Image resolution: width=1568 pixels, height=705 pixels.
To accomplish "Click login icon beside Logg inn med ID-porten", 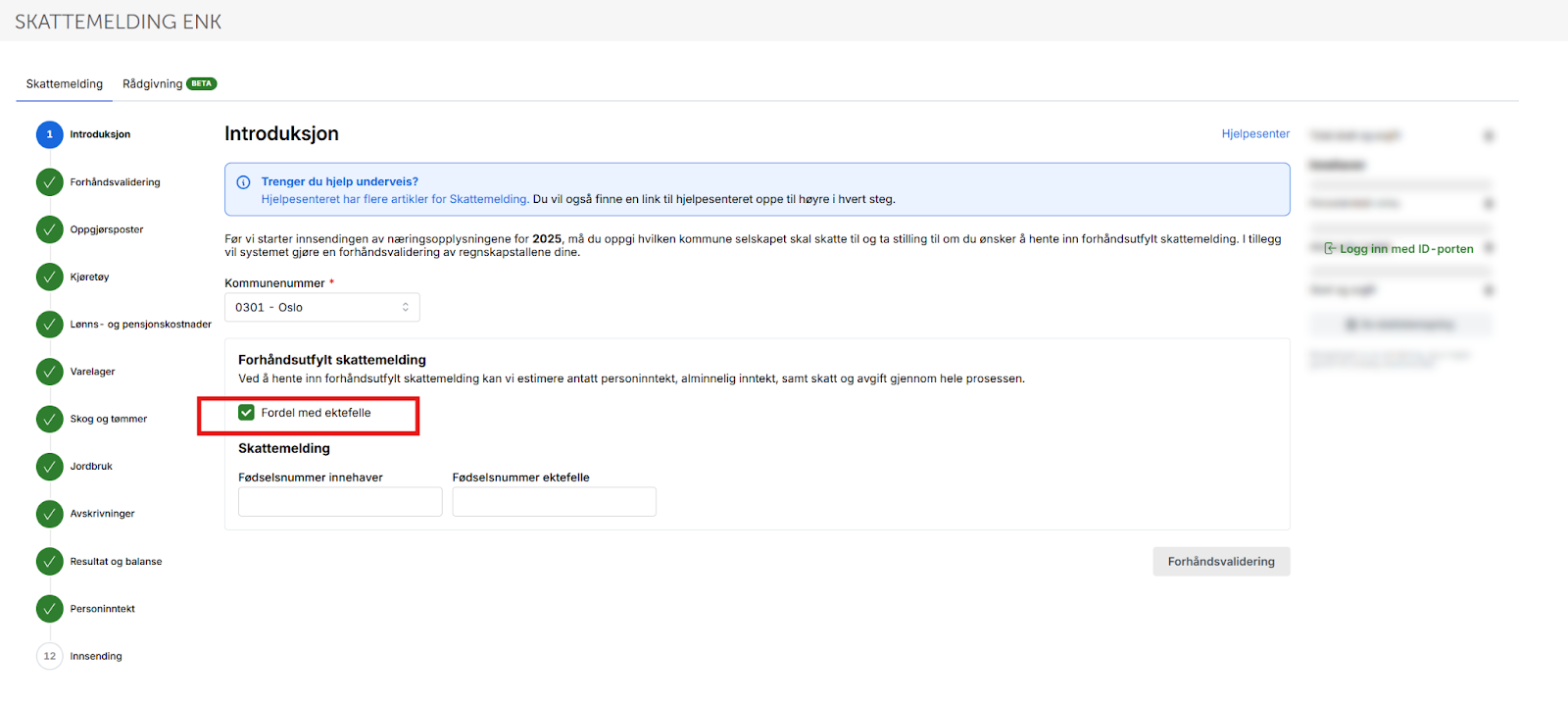I will 1330,249.
